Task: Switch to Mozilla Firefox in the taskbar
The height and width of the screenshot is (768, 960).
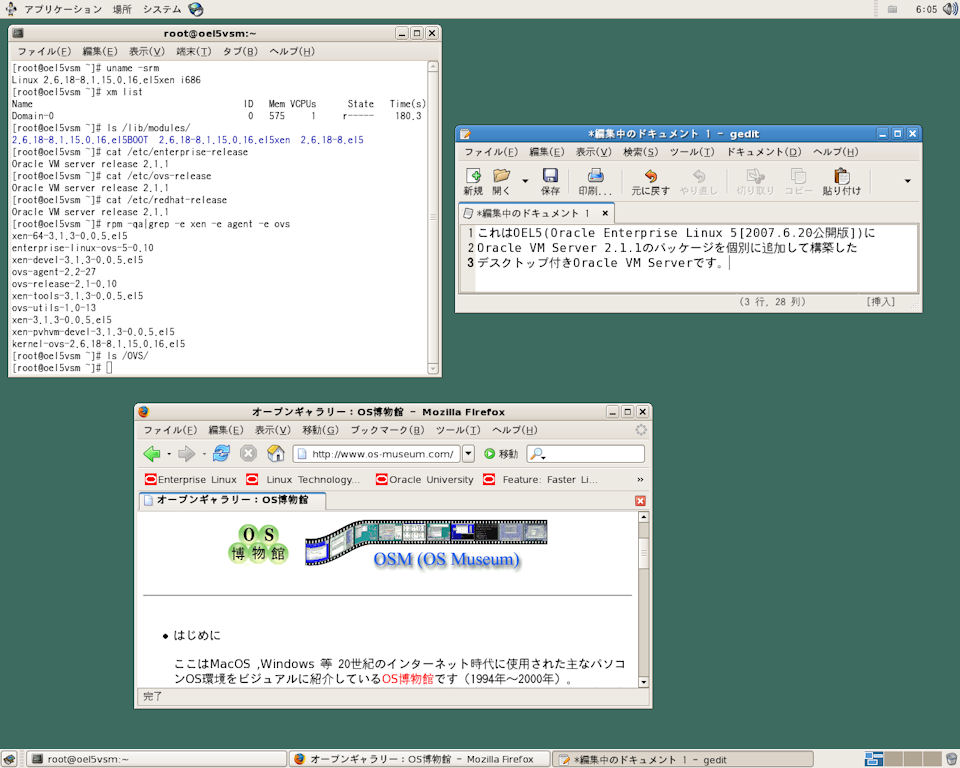Action: coord(420,759)
